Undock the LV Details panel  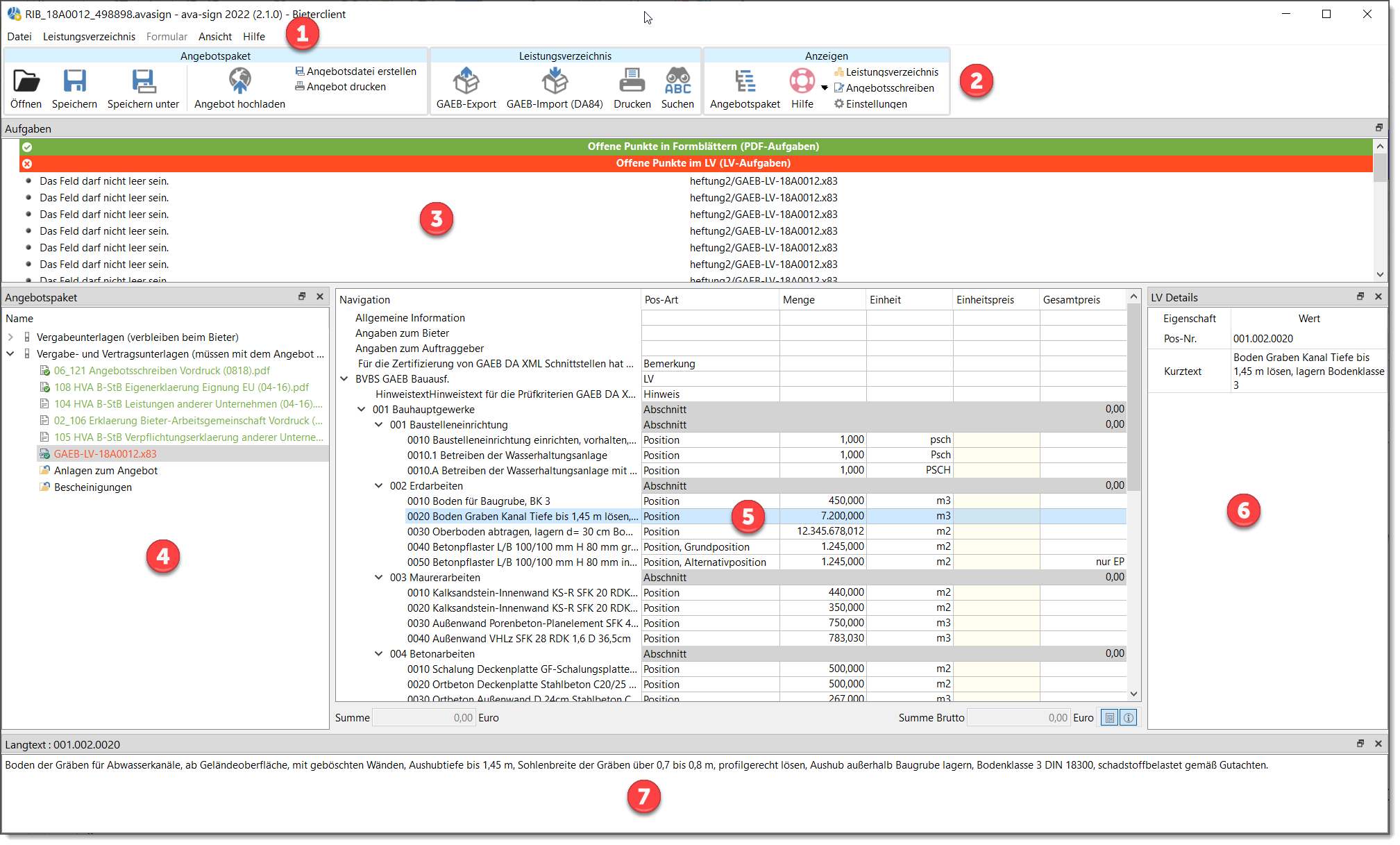(x=1360, y=296)
